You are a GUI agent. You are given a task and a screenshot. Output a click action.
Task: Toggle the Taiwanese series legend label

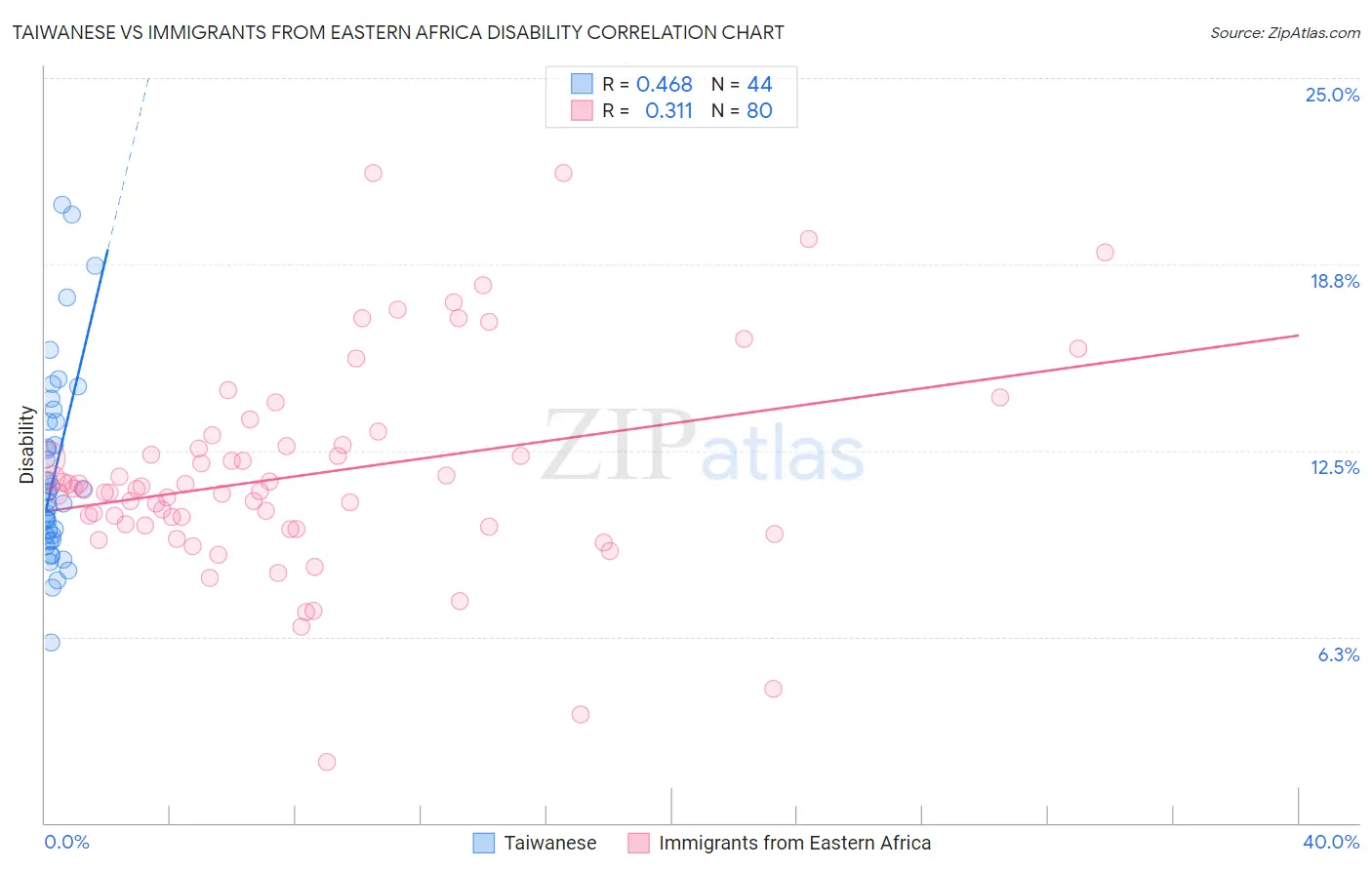pyautogui.click(x=549, y=843)
